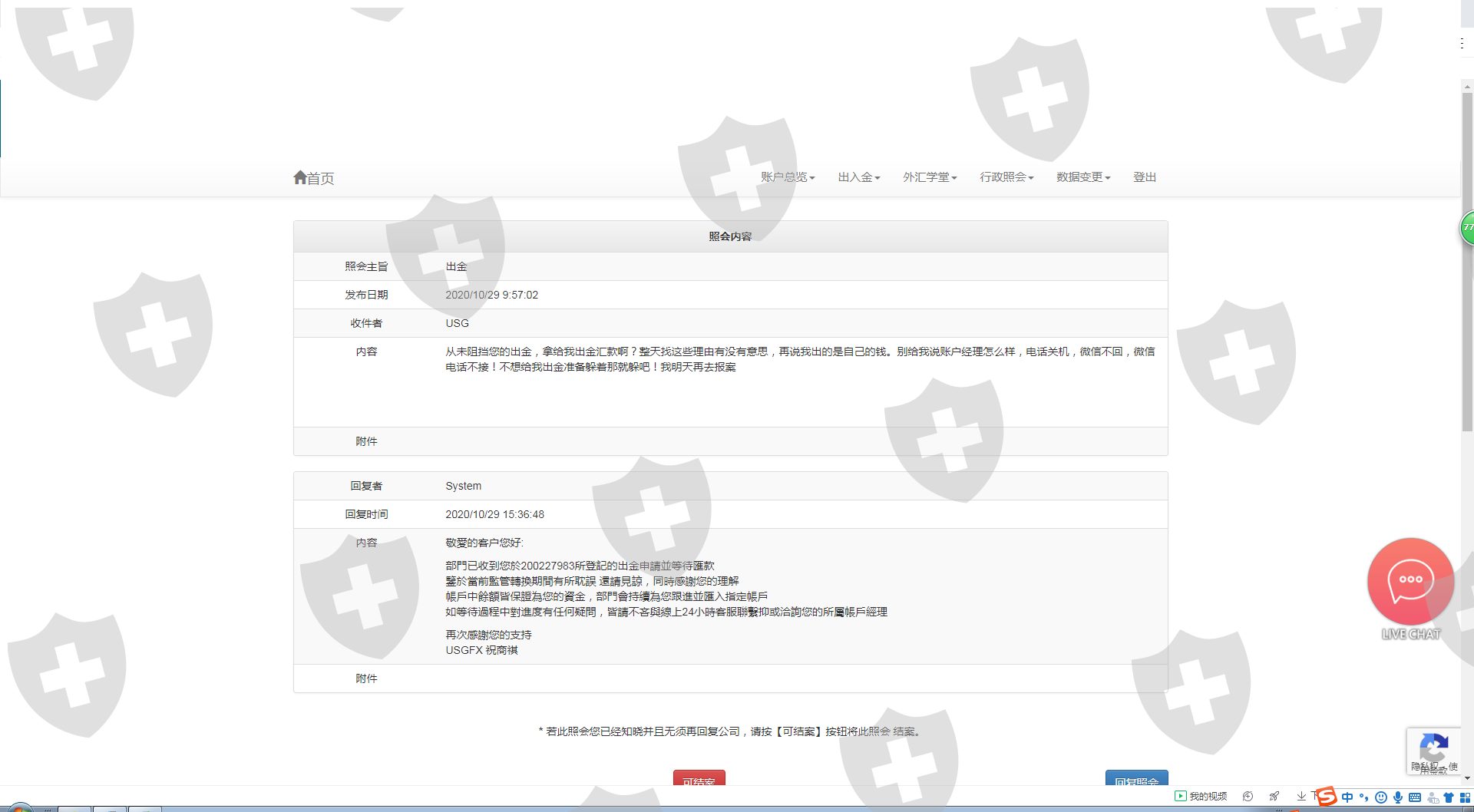This screenshot has width=1474, height=812.
Task: Open the Sogou emoji smiley icon
Action: 1381,797
